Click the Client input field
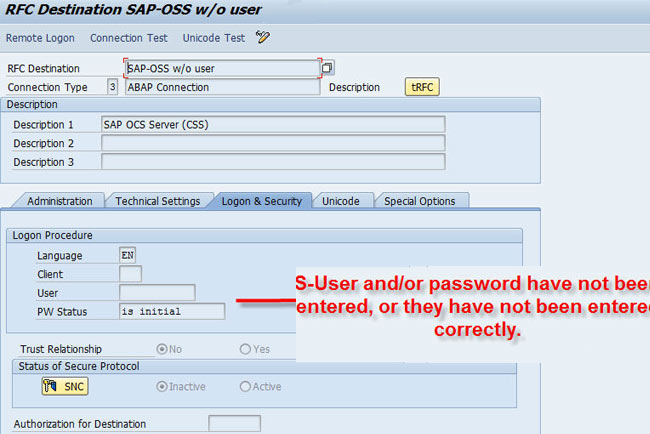650x434 pixels. click(x=131, y=274)
